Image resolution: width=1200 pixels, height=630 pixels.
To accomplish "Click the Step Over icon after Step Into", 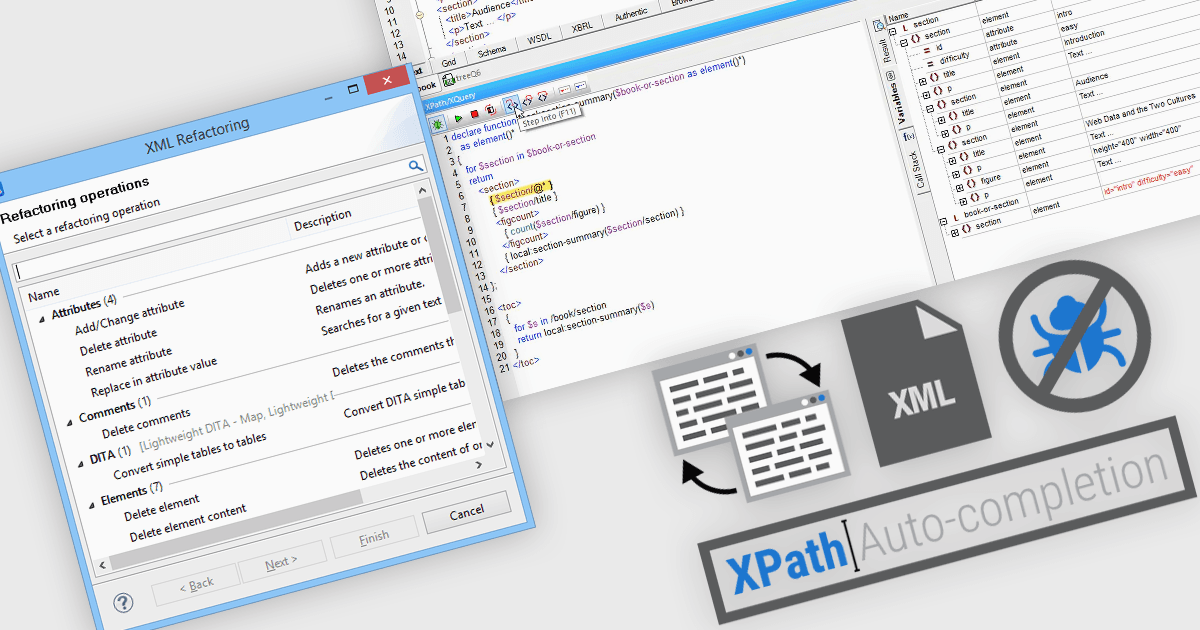I will tap(527, 101).
